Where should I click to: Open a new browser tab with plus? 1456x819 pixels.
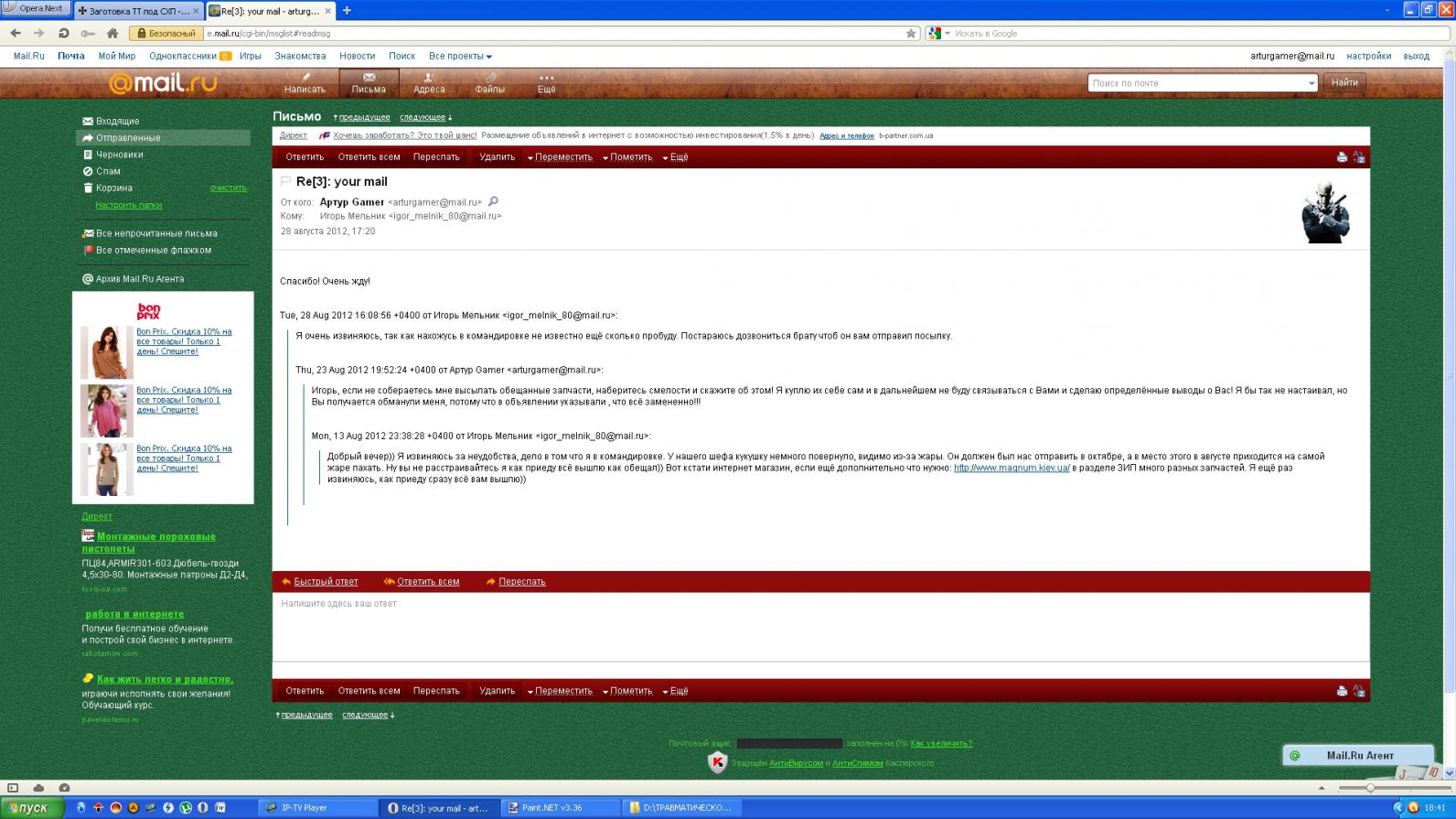click(x=347, y=11)
